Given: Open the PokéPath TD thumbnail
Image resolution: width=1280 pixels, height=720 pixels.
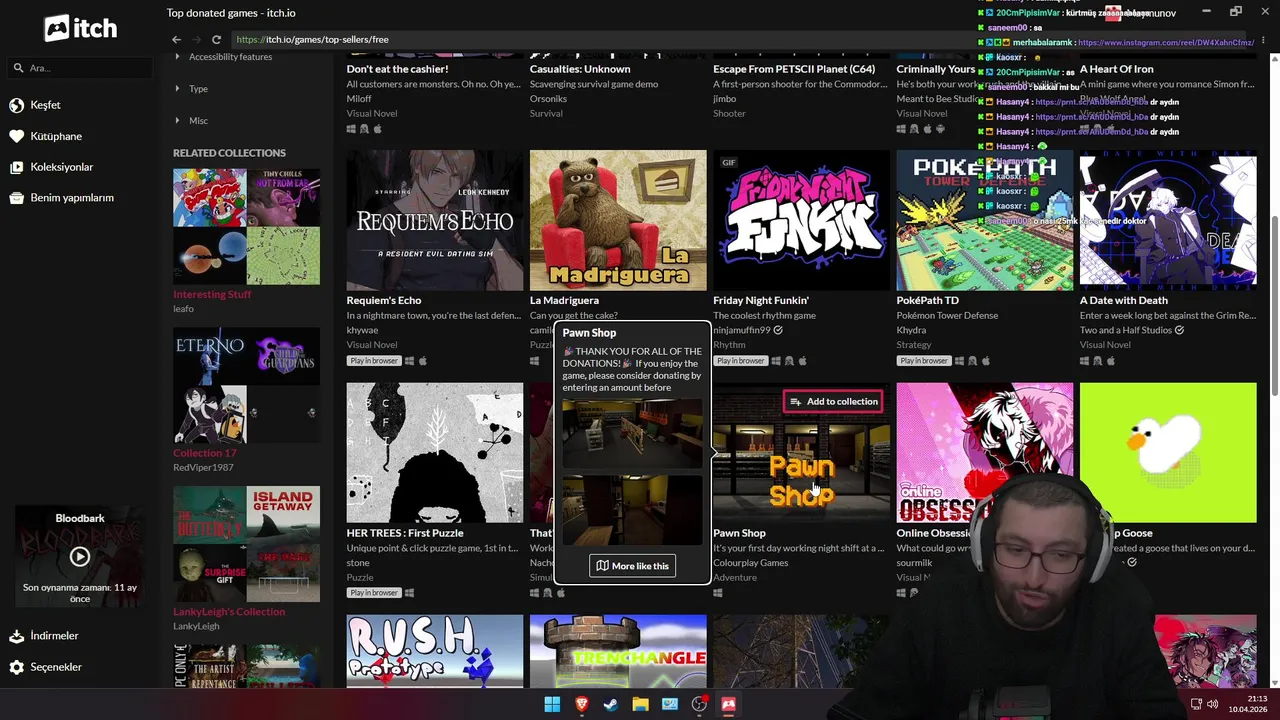Looking at the screenshot, I should point(985,220).
